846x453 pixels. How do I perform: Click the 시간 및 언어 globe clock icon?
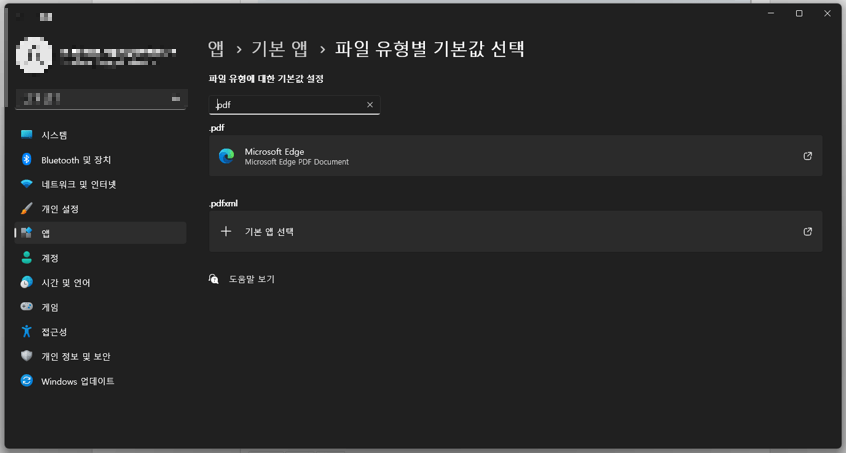click(26, 282)
